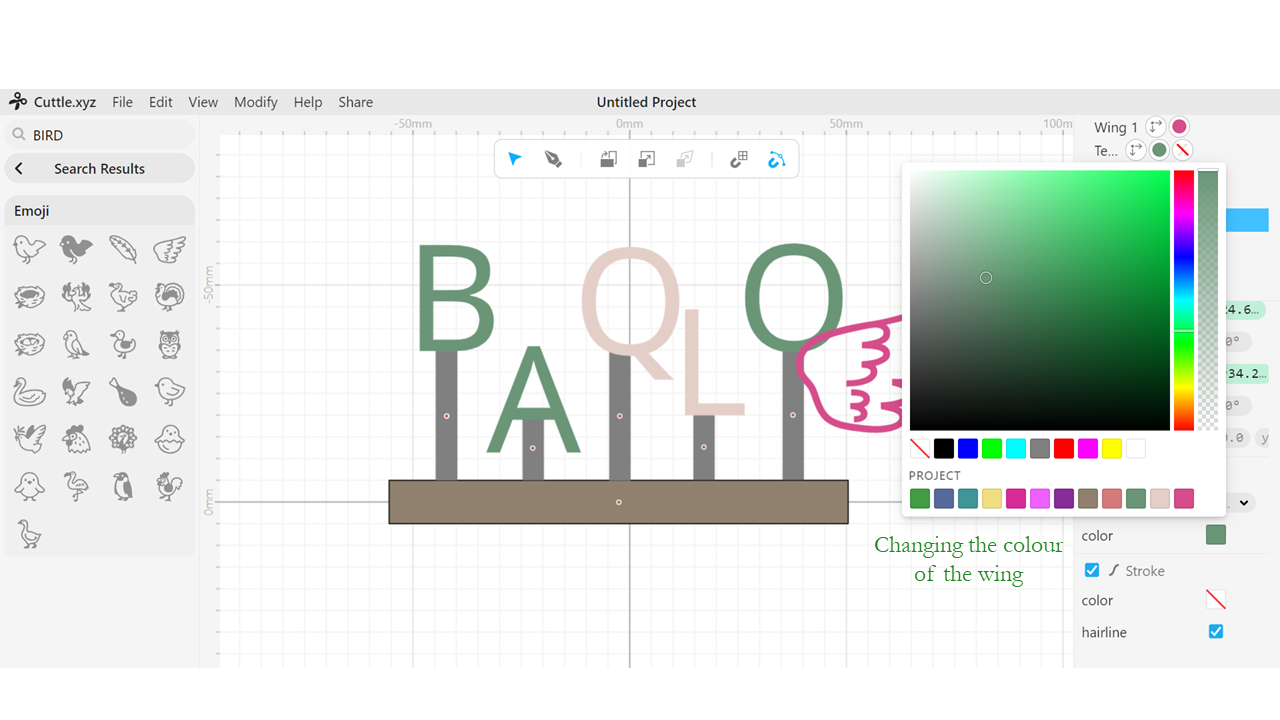
Task: Insert the dodo emoji
Action: pyautogui.click(x=123, y=295)
